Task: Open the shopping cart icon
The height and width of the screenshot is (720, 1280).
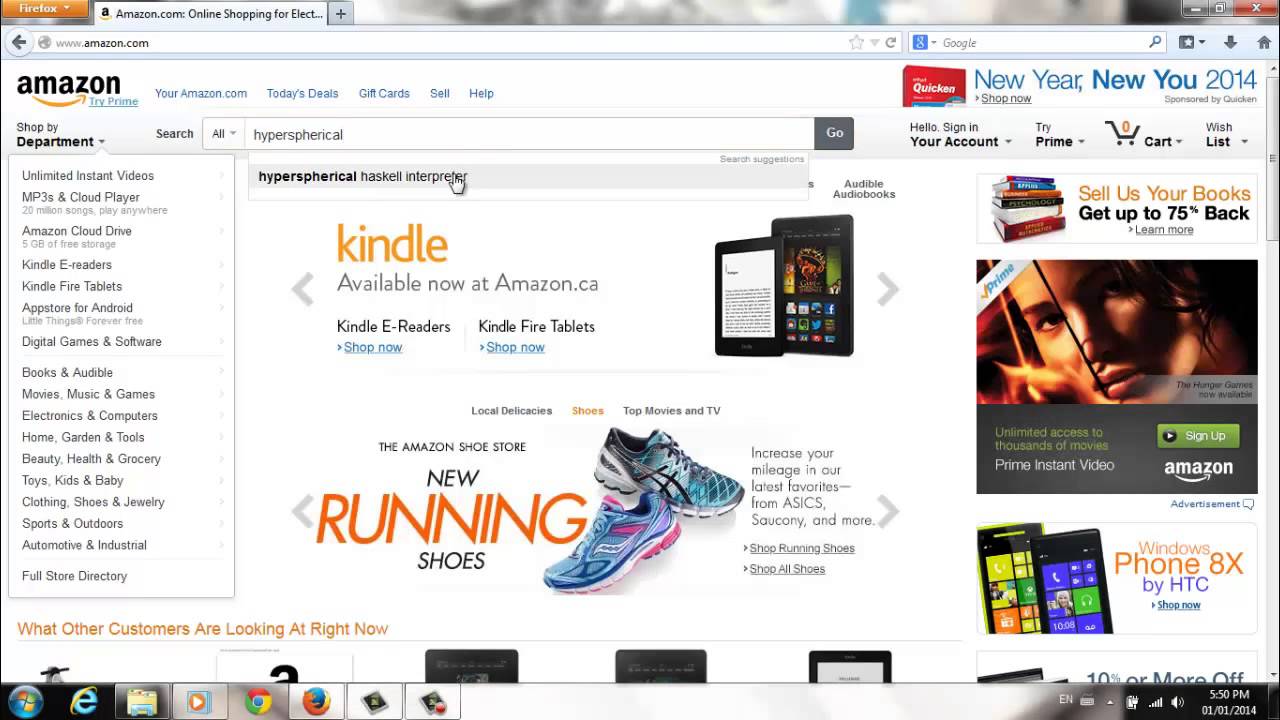Action: pyautogui.click(x=1122, y=134)
